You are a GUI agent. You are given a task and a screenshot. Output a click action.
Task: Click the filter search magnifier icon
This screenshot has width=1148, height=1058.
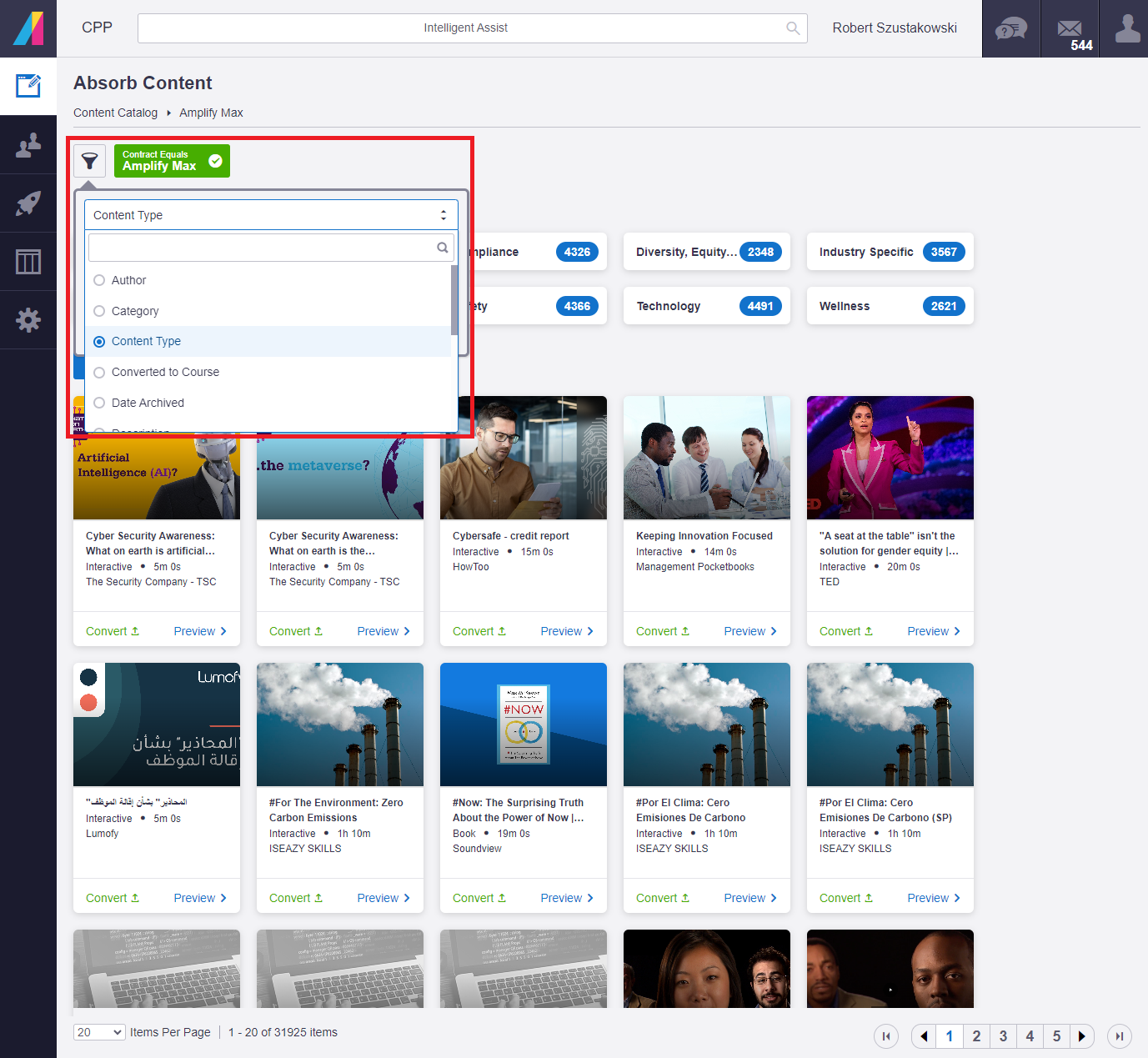pyautogui.click(x=443, y=248)
